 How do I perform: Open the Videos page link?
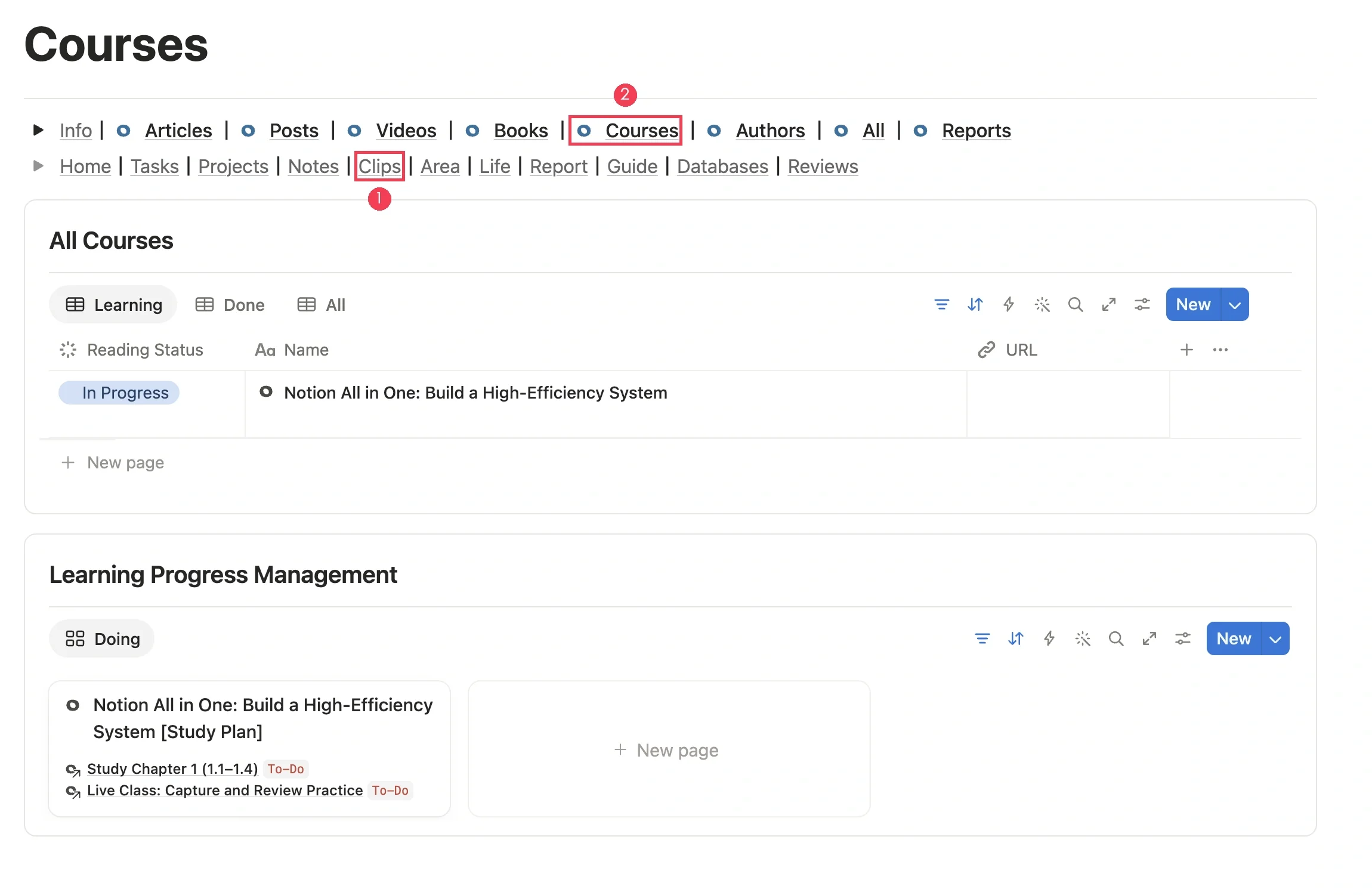(406, 131)
